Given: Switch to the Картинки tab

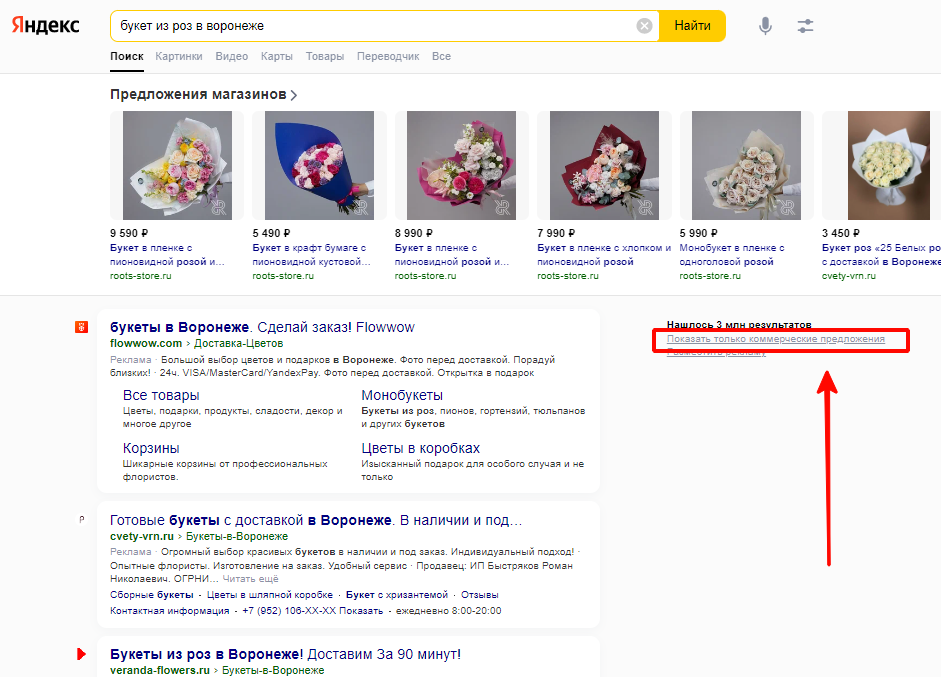Looking at the screenshot, I should pos(179,56).
